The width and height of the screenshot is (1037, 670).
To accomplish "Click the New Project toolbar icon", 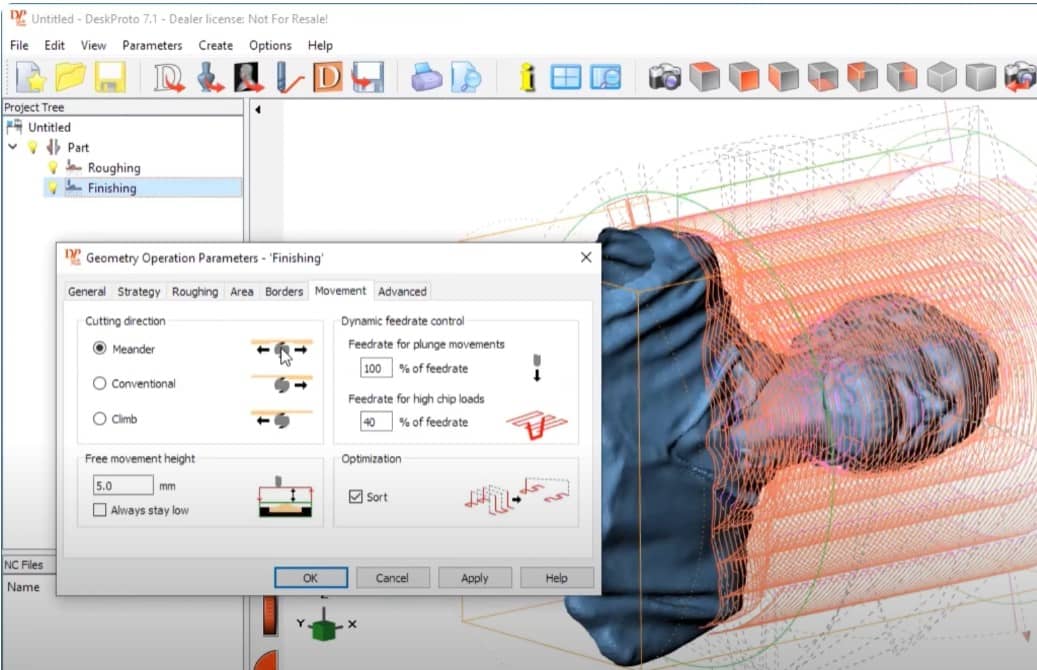I will 29,77.
